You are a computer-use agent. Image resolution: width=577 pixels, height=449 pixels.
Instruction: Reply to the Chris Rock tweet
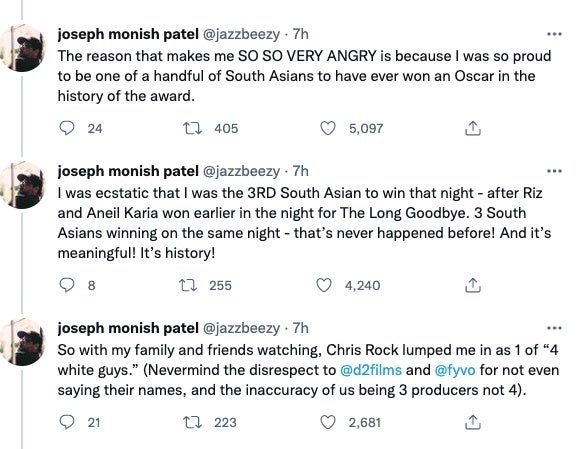point(67,422)
